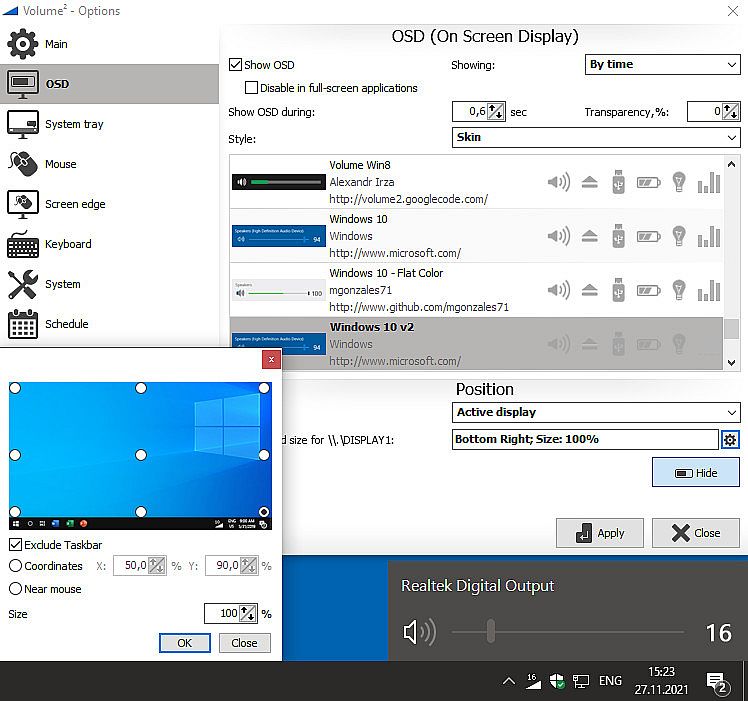This screenshot has width=748, height=701.
Task: Click the battery icon in Volume Win8 row
Action: click(649, 182)
